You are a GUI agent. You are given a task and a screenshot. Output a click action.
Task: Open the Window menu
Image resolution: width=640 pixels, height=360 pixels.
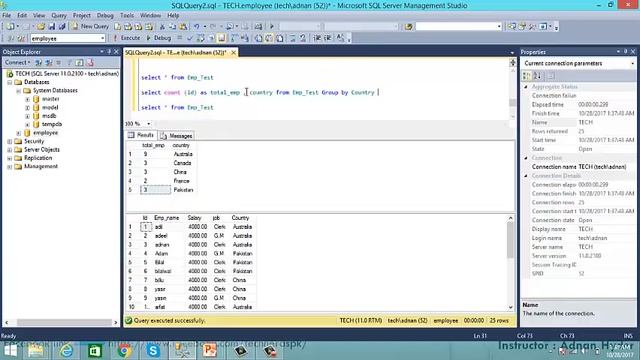tap(150, 16)
